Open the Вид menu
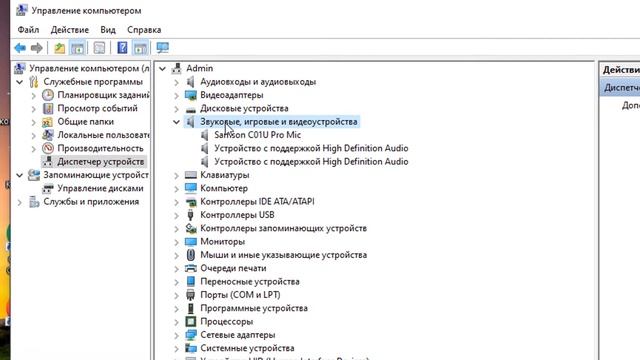The height and width of the screenshot is (360, 640). (x=108, y=30)
